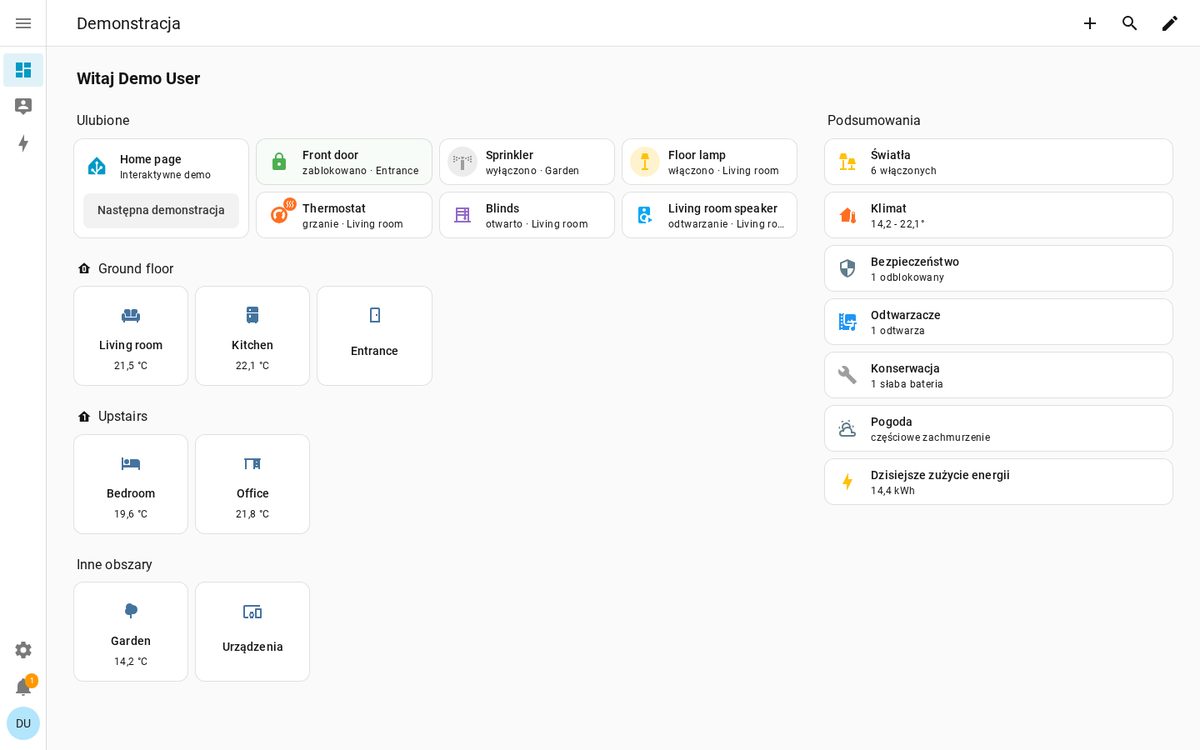Open the Entrance area name

[375, 351]
